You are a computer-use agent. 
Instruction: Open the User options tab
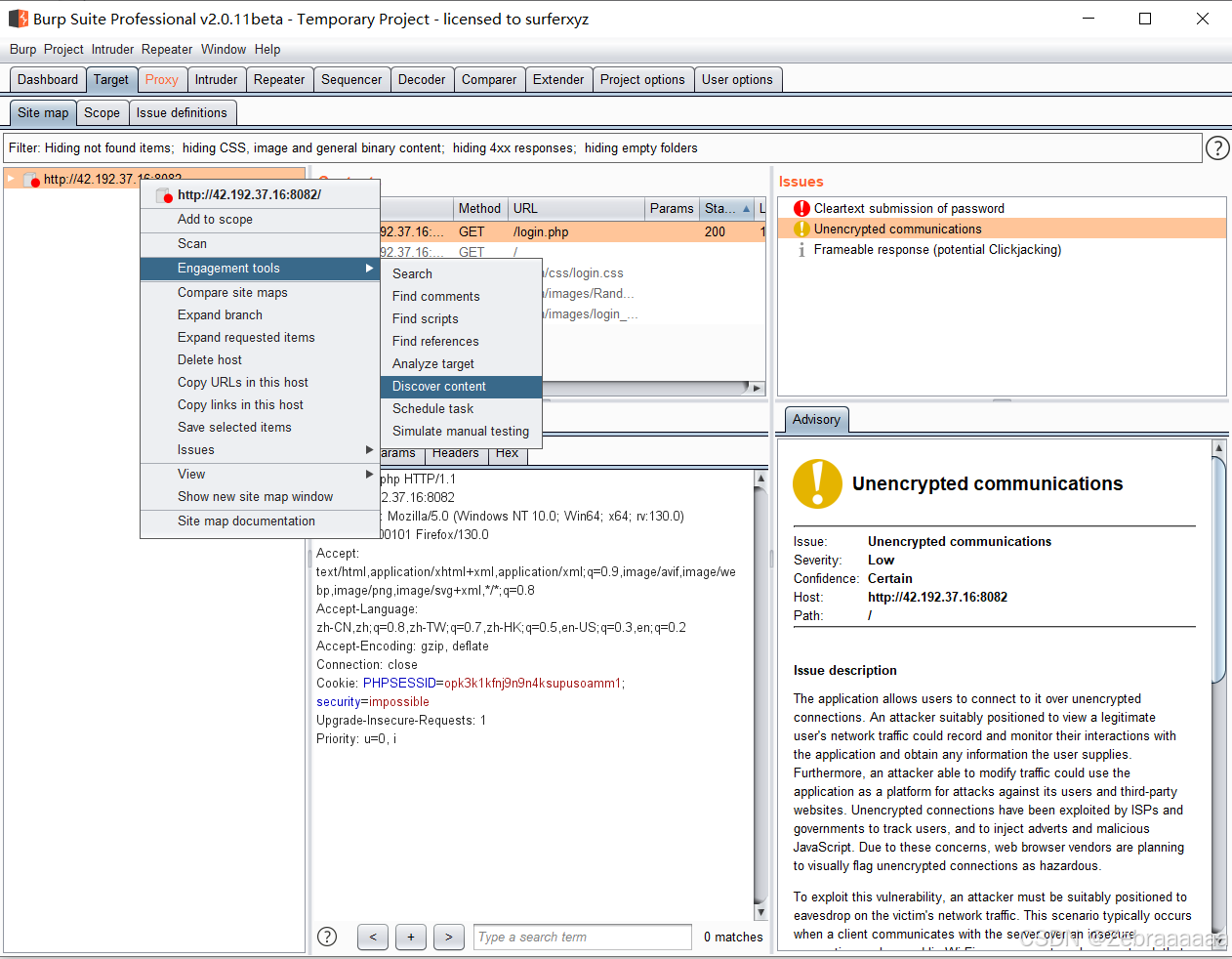pyautogui.click(x=737, y=80)
